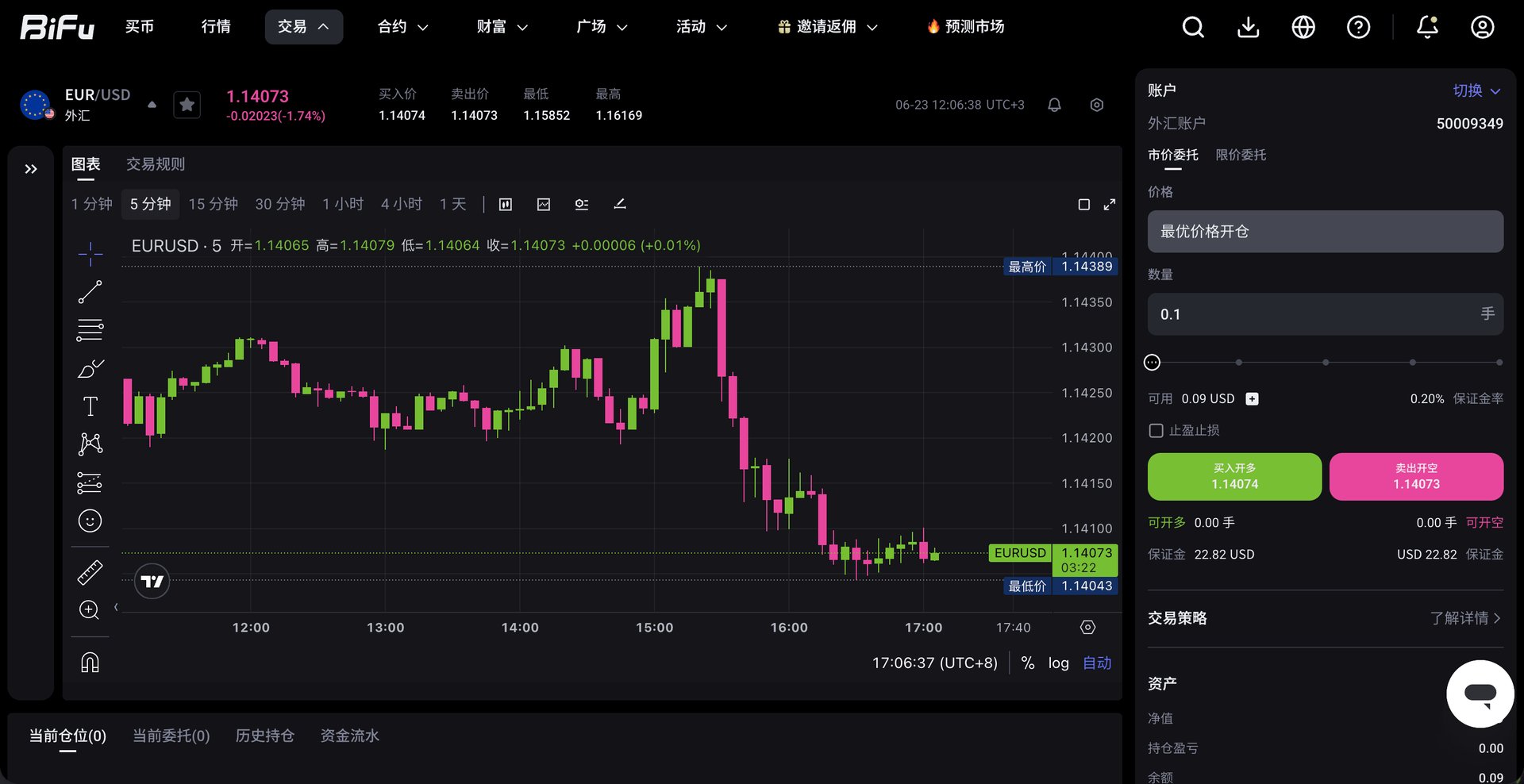
Task: Select the text annotation tool
Action: pyautogui.click(x=90, y=406)
